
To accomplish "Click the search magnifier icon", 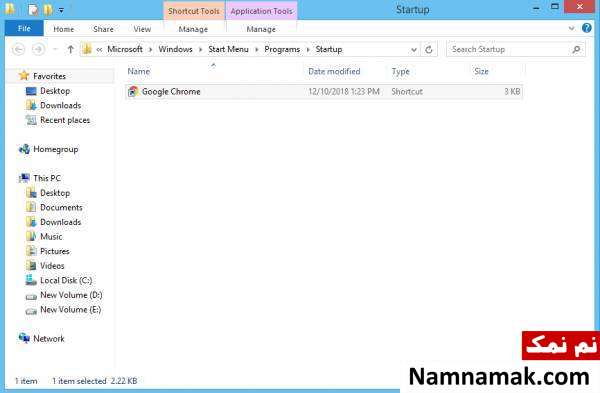I will tap(576, 49).
